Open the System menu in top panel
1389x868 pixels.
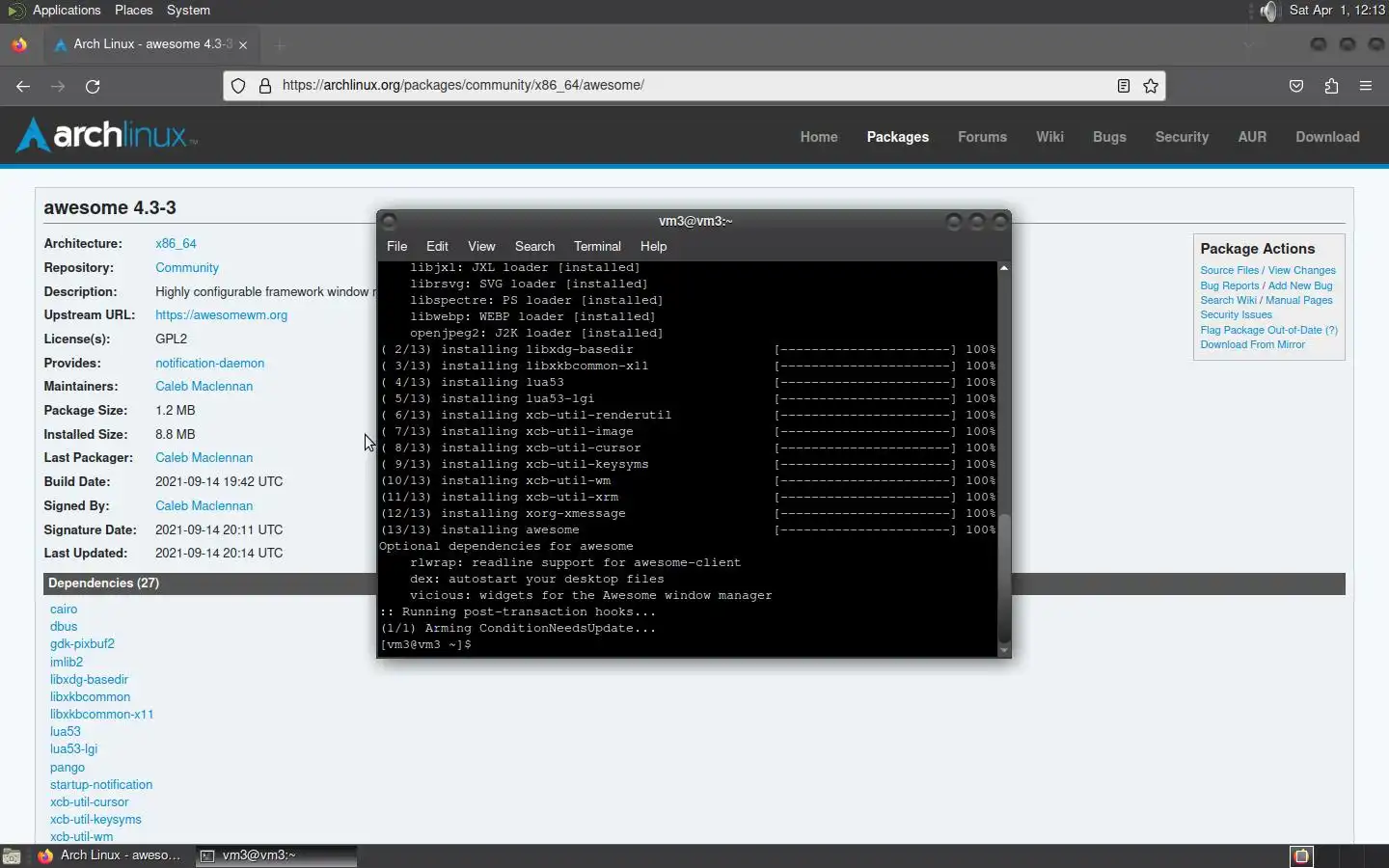(188, 10)
